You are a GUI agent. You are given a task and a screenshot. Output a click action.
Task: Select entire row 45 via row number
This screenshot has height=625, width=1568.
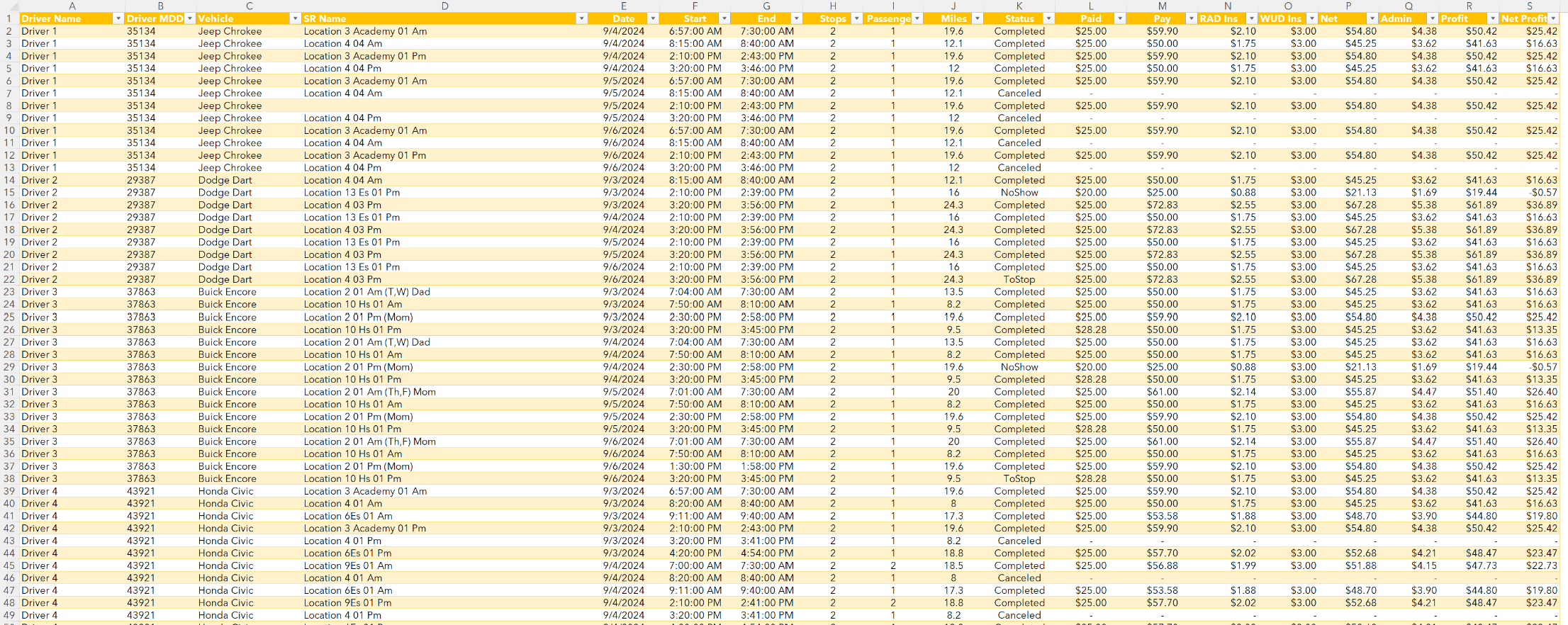[9, 565]
